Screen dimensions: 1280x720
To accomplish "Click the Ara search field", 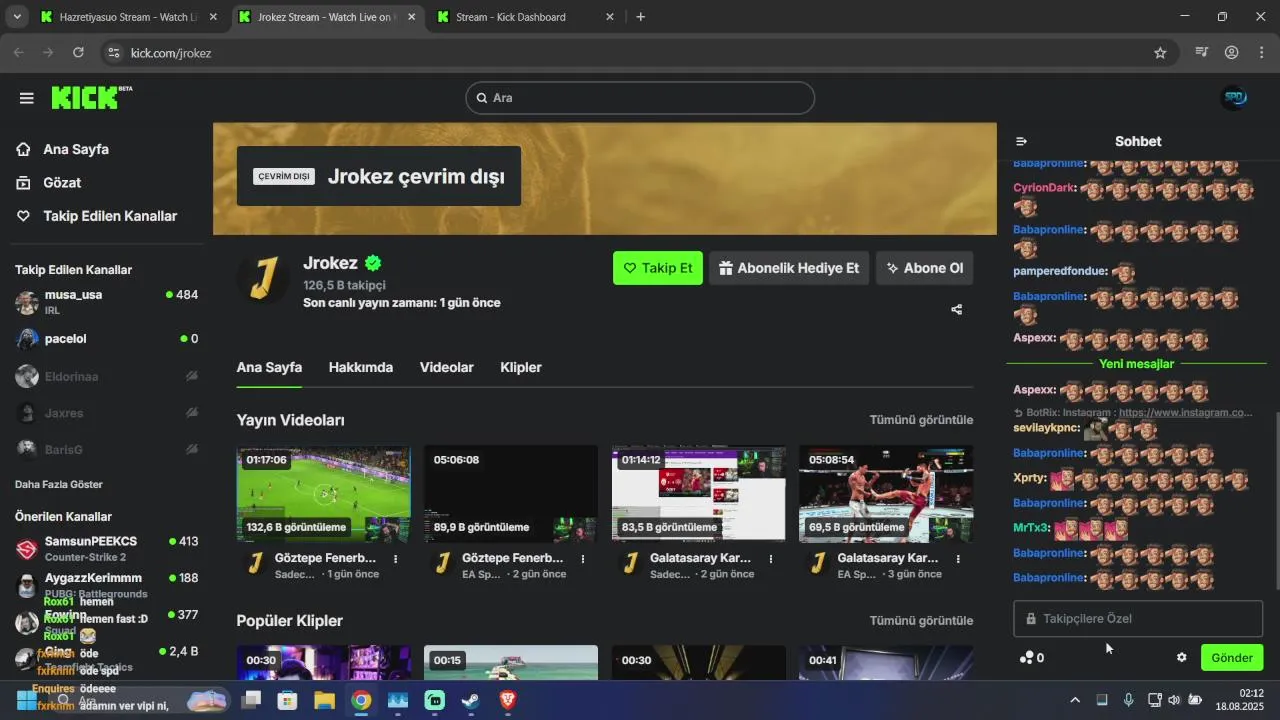I will pyautogui.click(x=640, y=98).
